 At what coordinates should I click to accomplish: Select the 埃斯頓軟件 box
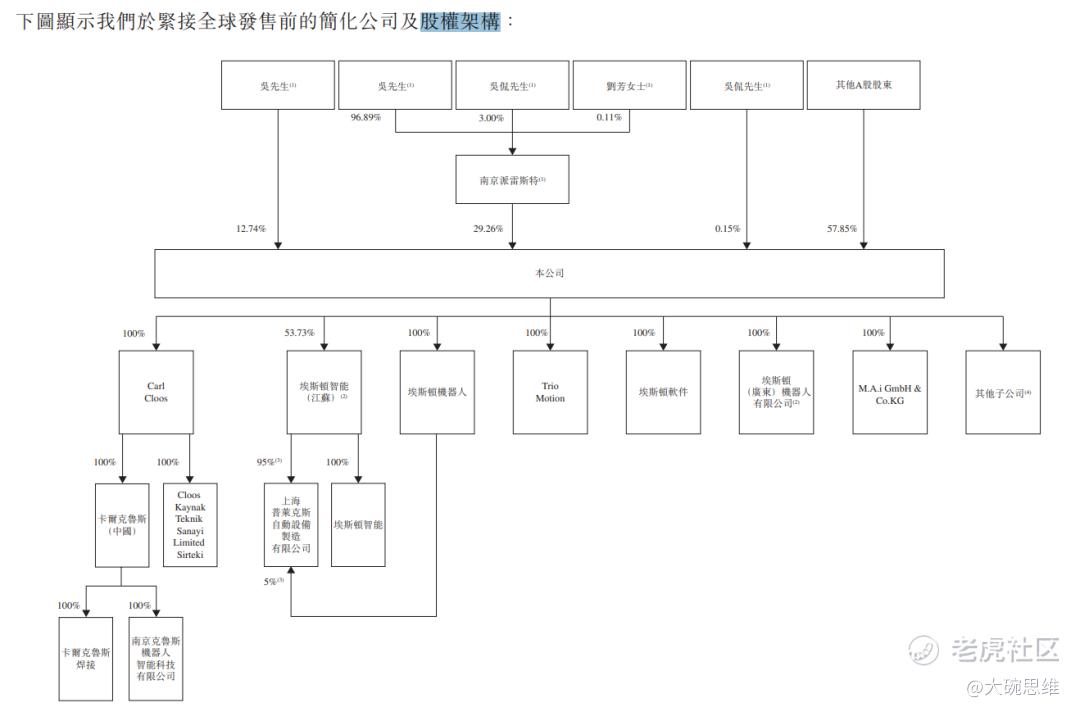click(663, 392)
